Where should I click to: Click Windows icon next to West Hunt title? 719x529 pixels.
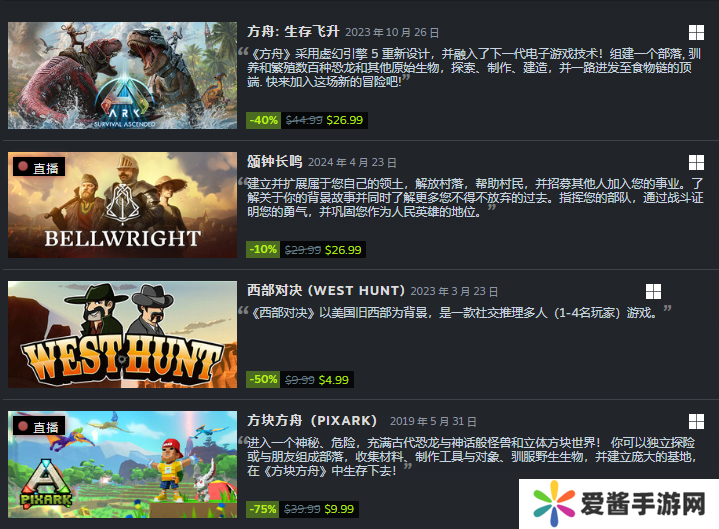[653, 292]
